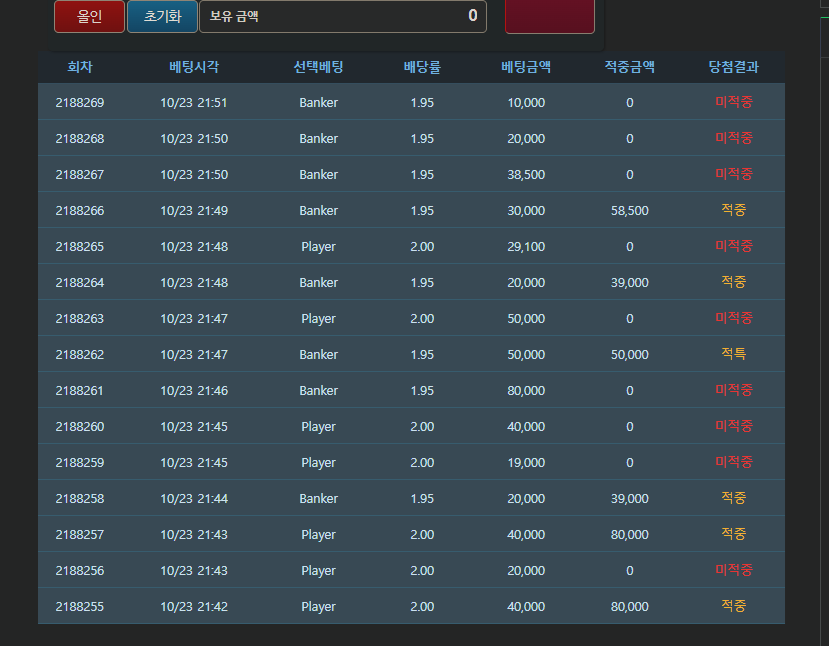Click the 미적중 result in row 2188265
Image resolution: width=829 pixels, height=646 pixels.
click(x=733, y=246)
